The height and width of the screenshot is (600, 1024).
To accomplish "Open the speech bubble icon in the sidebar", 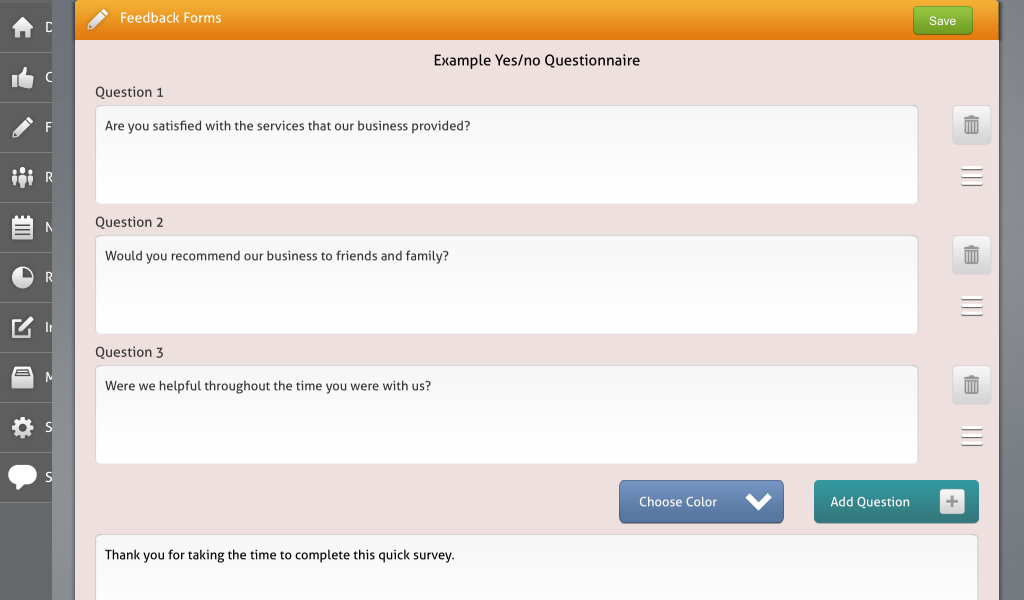I will pos(22,477).
